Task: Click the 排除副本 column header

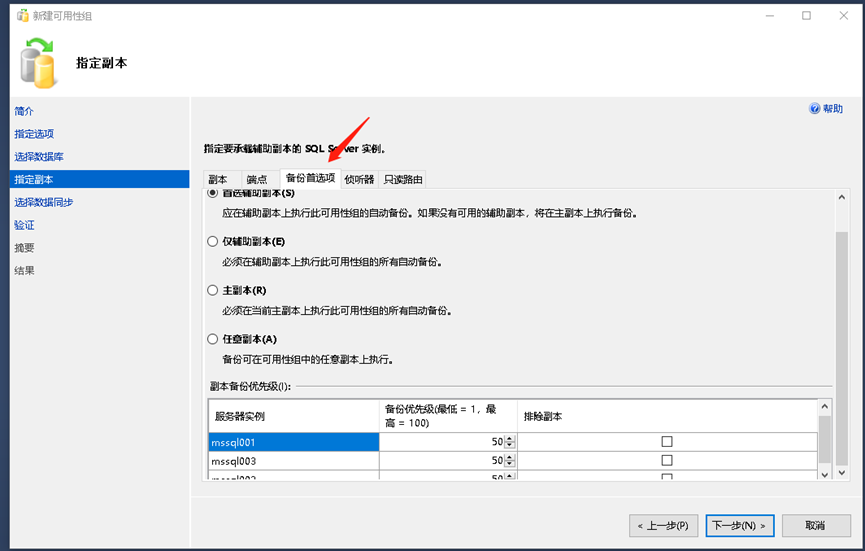Action: tap(667, 416)
